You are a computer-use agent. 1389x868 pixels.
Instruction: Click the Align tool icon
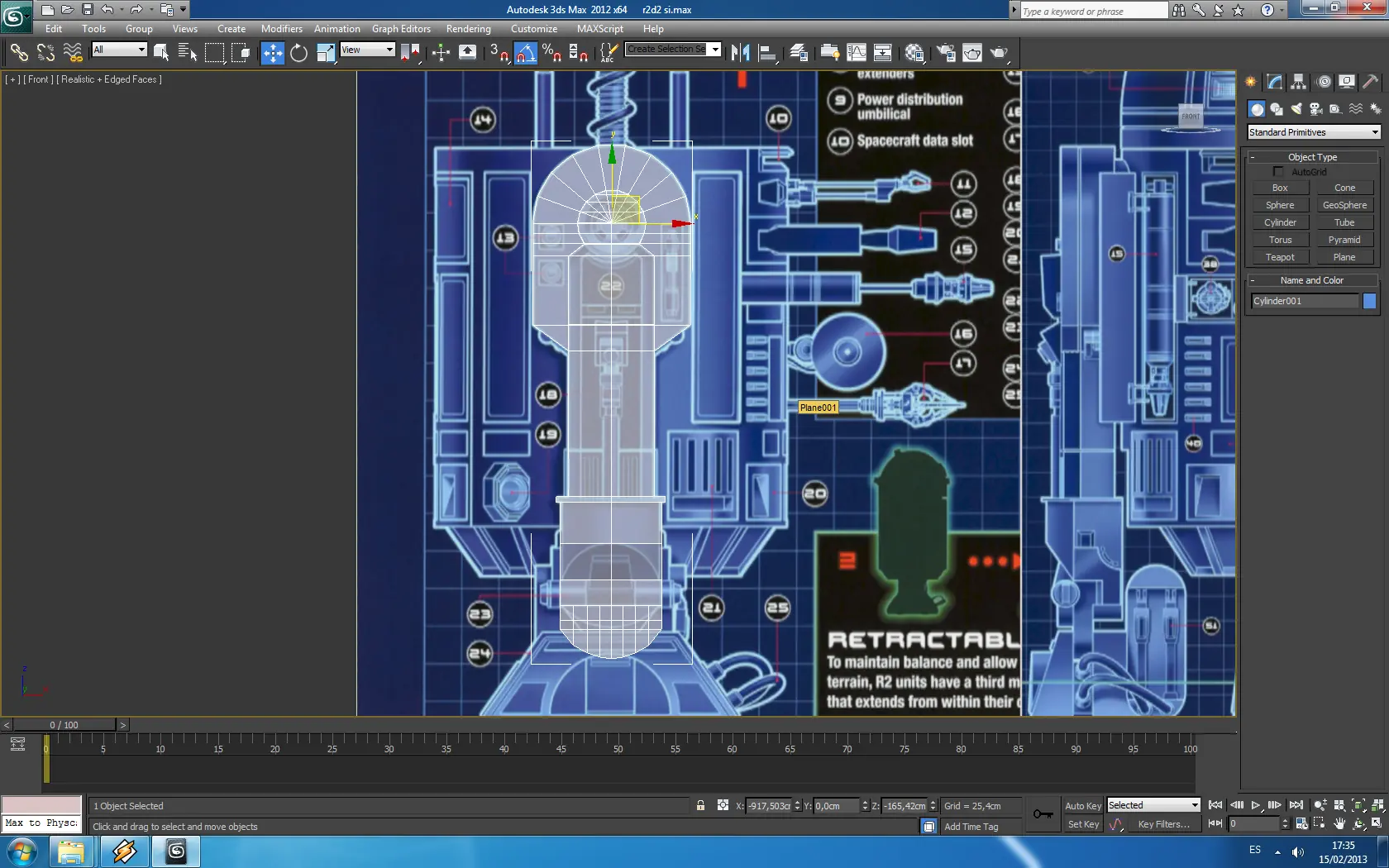(767, 53)
